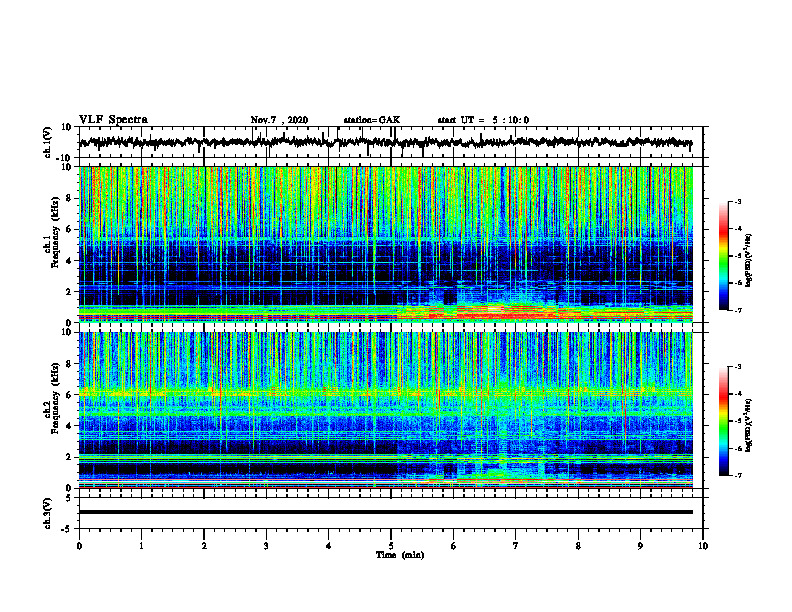Click the "2" kHz tick on ch.2 frequency axis
This screenshot has width=792, height=612.
click(x=69, y=457)
